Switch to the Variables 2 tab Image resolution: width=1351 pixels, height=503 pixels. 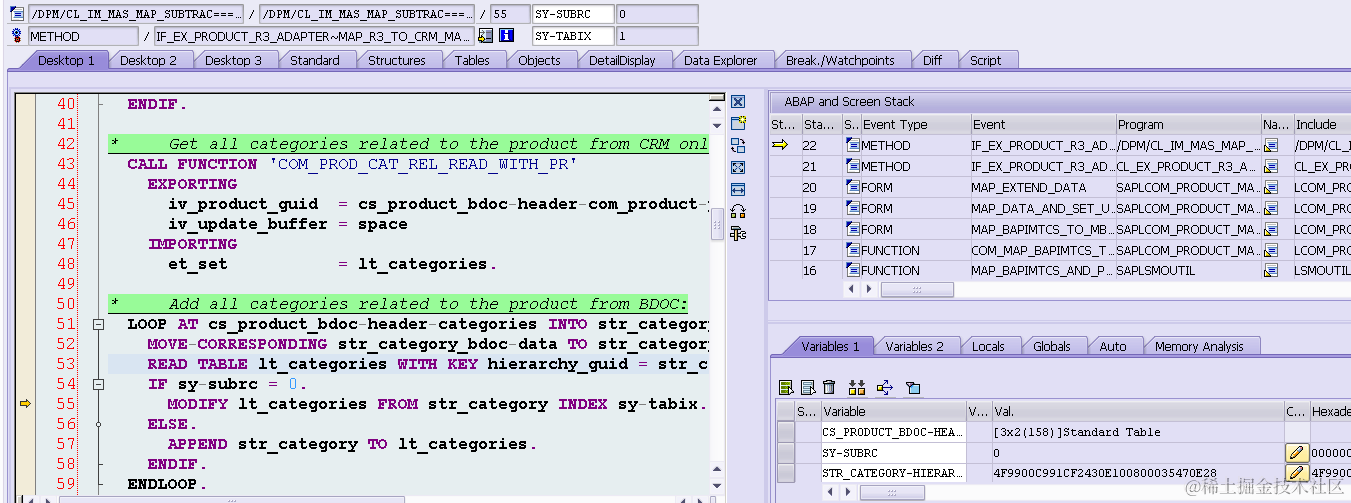915,346
